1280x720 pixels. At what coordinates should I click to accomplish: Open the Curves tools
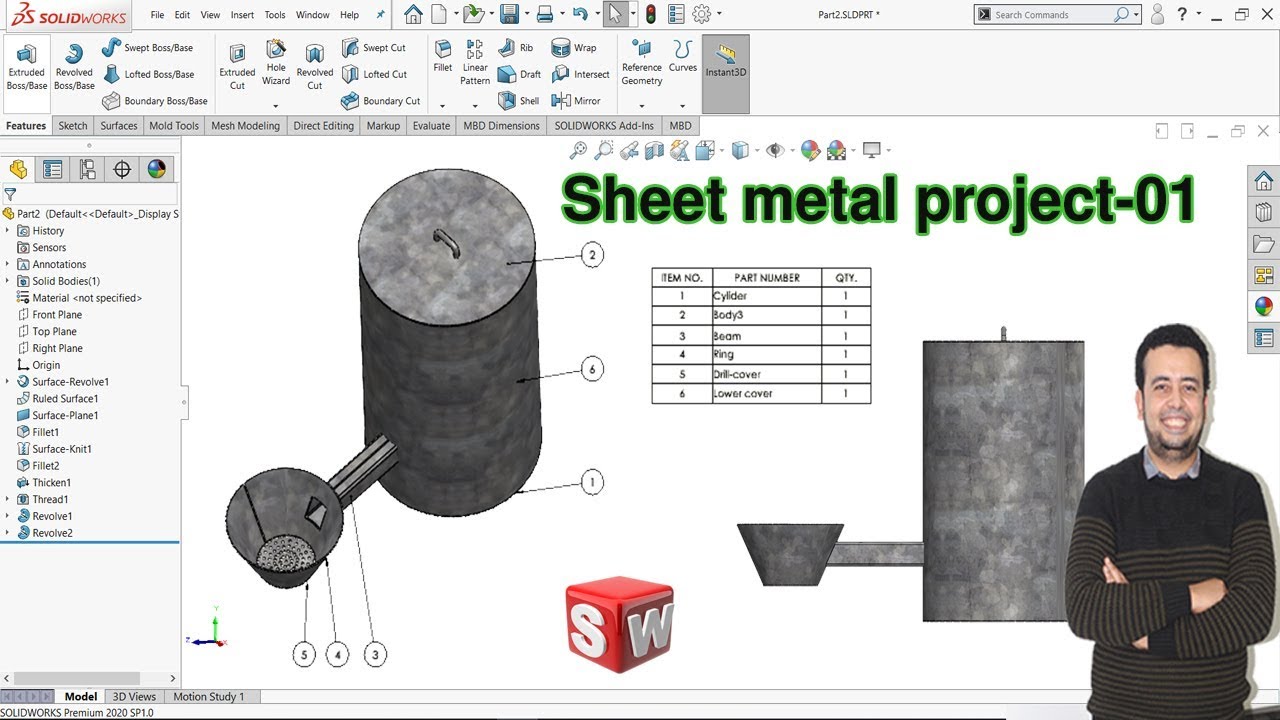[683, 57]
